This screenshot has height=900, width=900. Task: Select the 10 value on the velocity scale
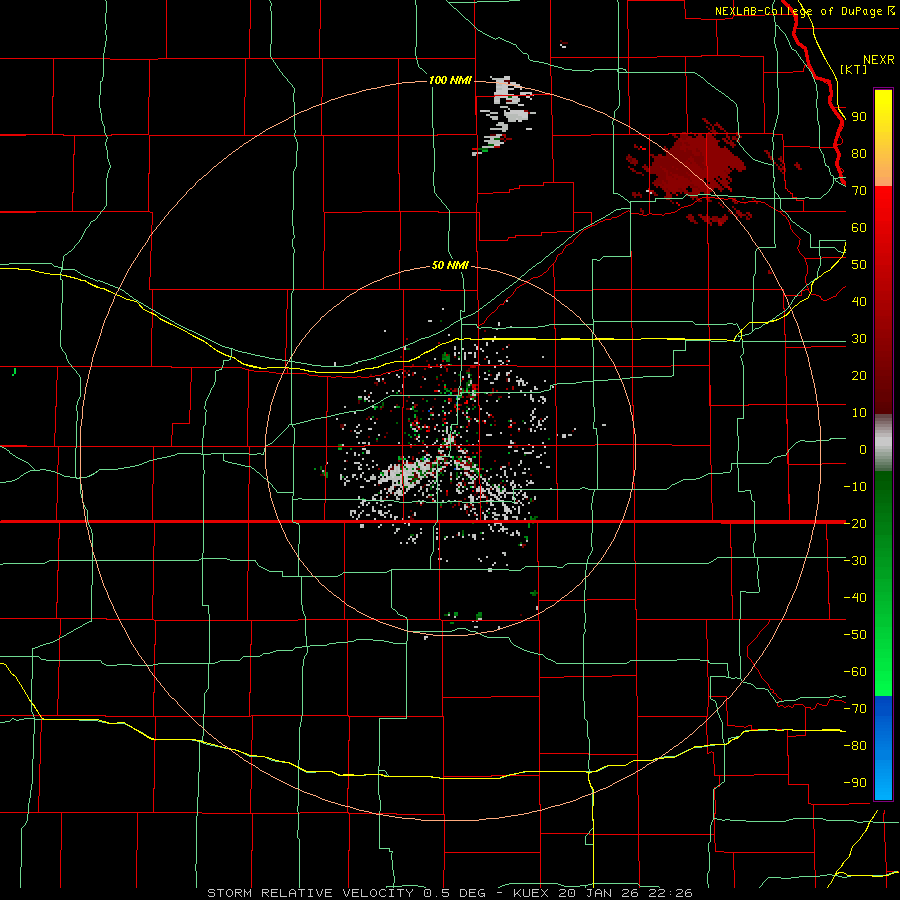[859, 413]
